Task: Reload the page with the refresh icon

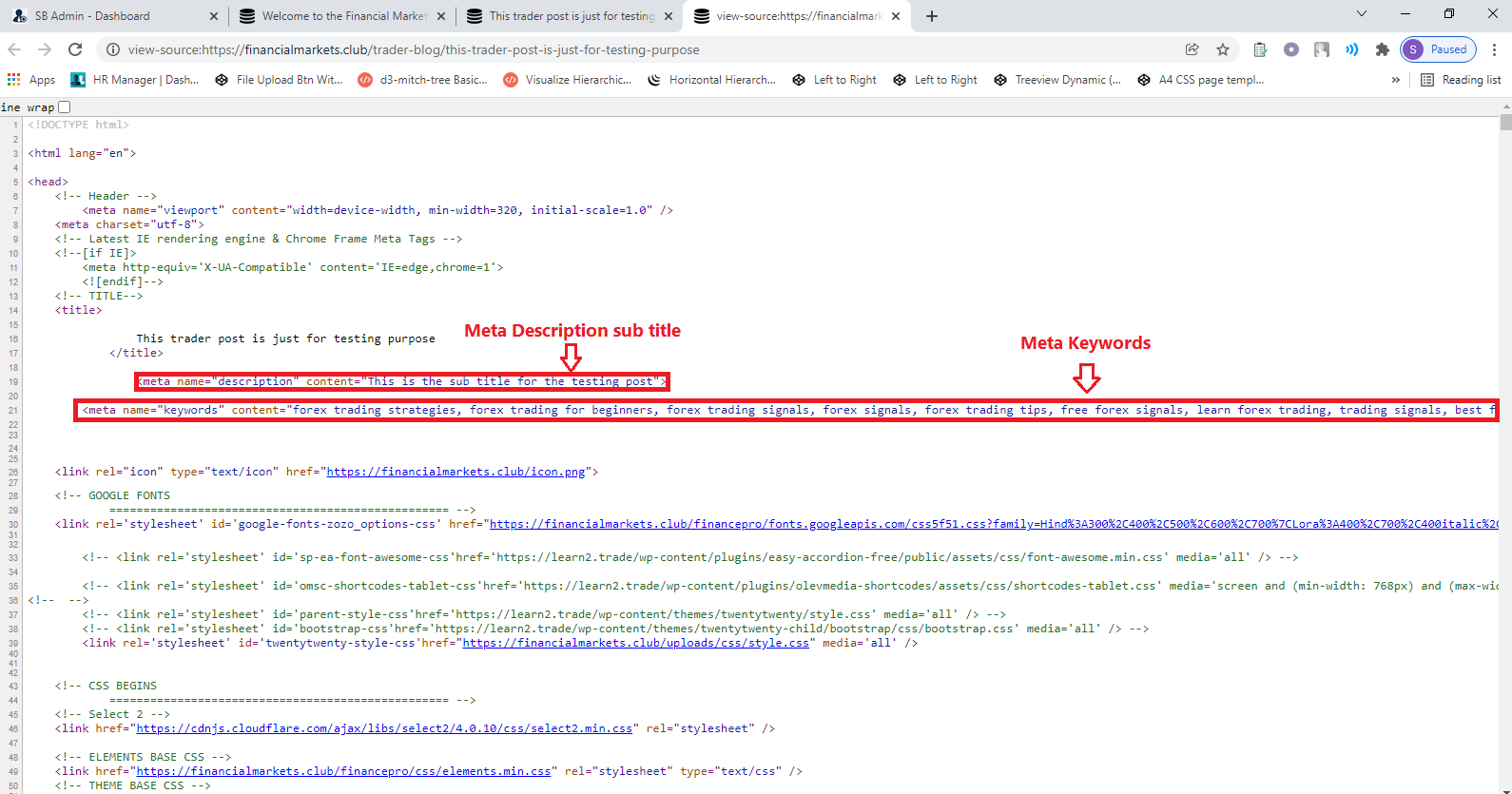Action: pyautogui.click(x=75, y=49)
